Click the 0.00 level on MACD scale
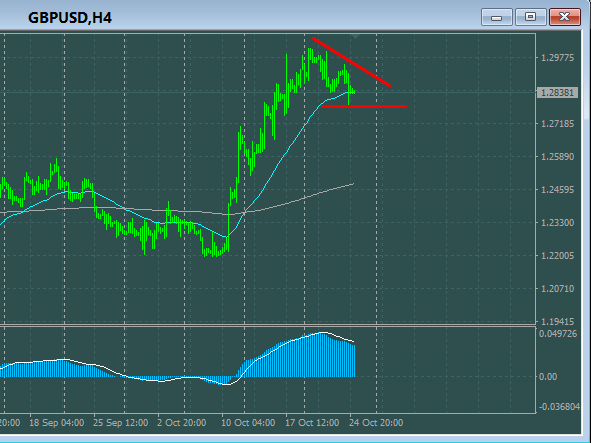 548,377
